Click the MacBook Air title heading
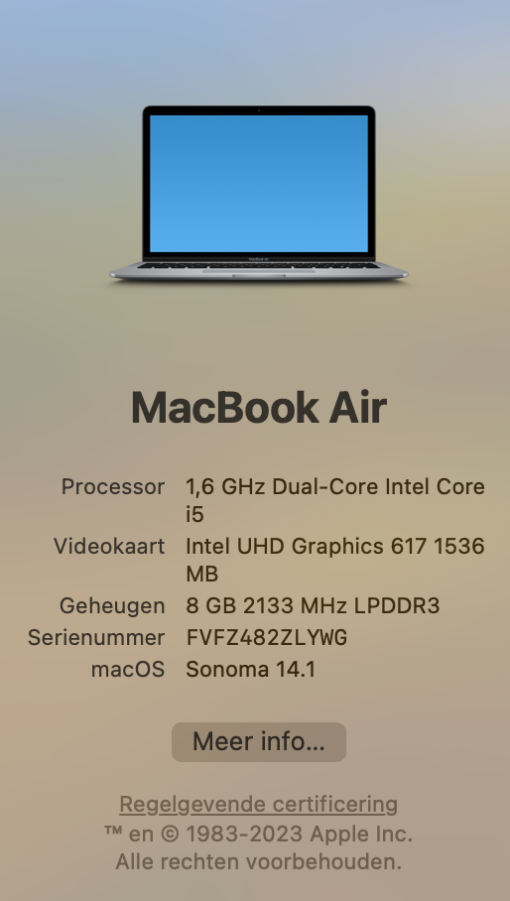The width and height of the screenshot is (510, 901). (258, 407)
